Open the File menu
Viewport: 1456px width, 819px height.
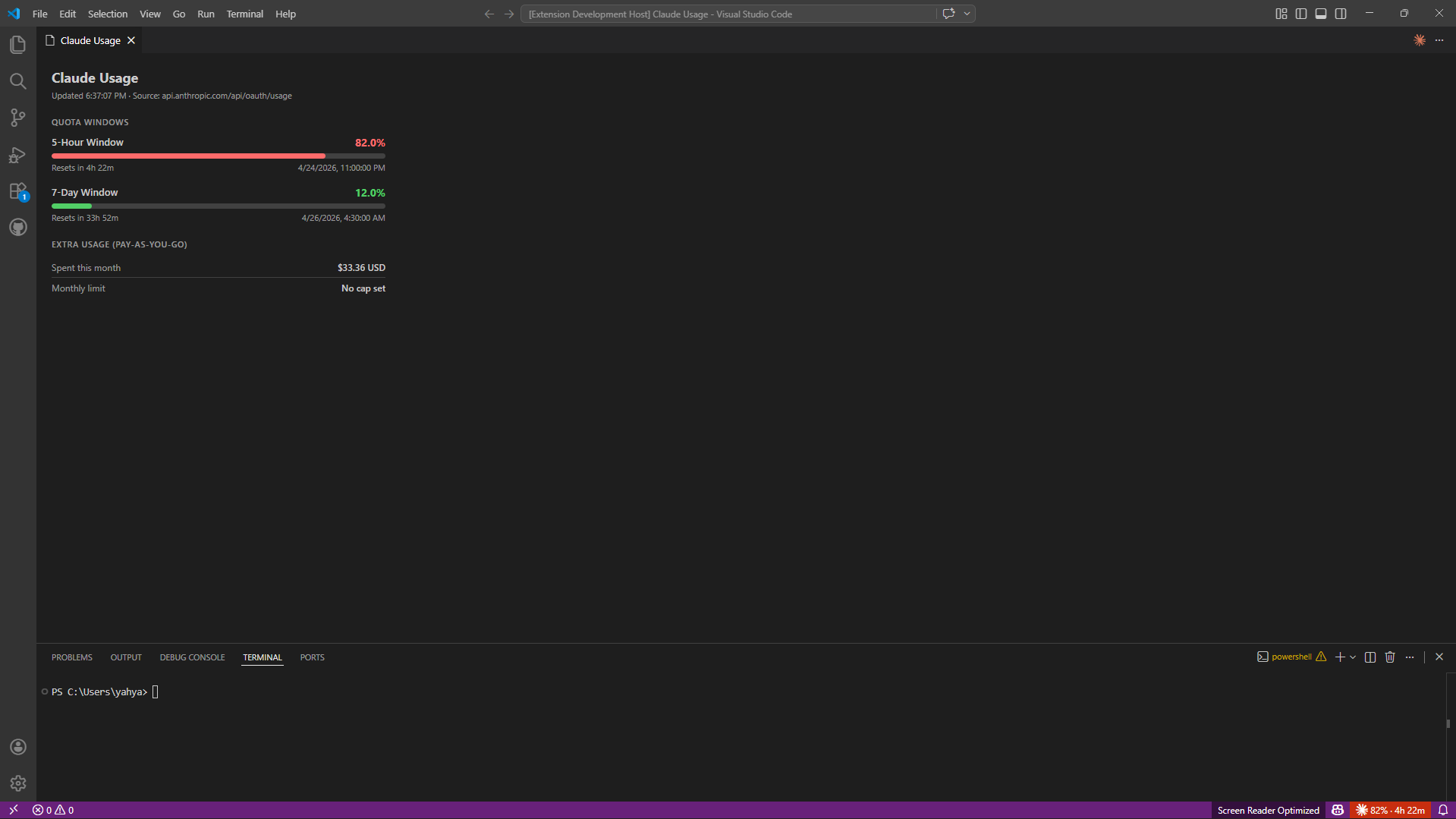click(x=40, y=14)
